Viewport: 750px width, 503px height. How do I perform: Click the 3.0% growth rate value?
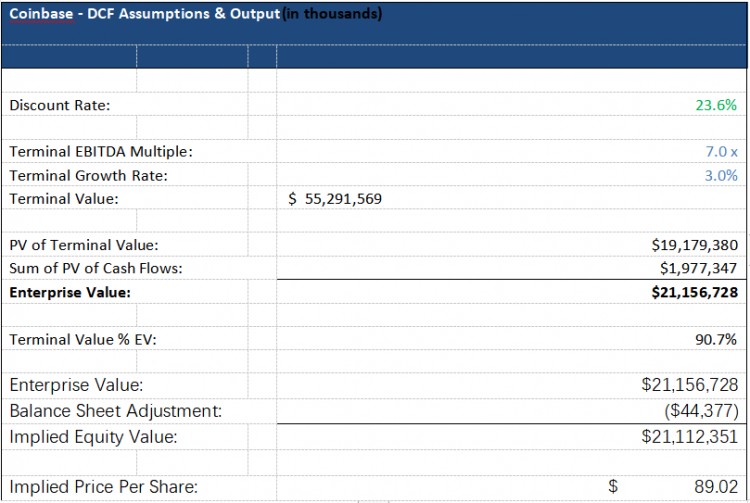(721, 175)
